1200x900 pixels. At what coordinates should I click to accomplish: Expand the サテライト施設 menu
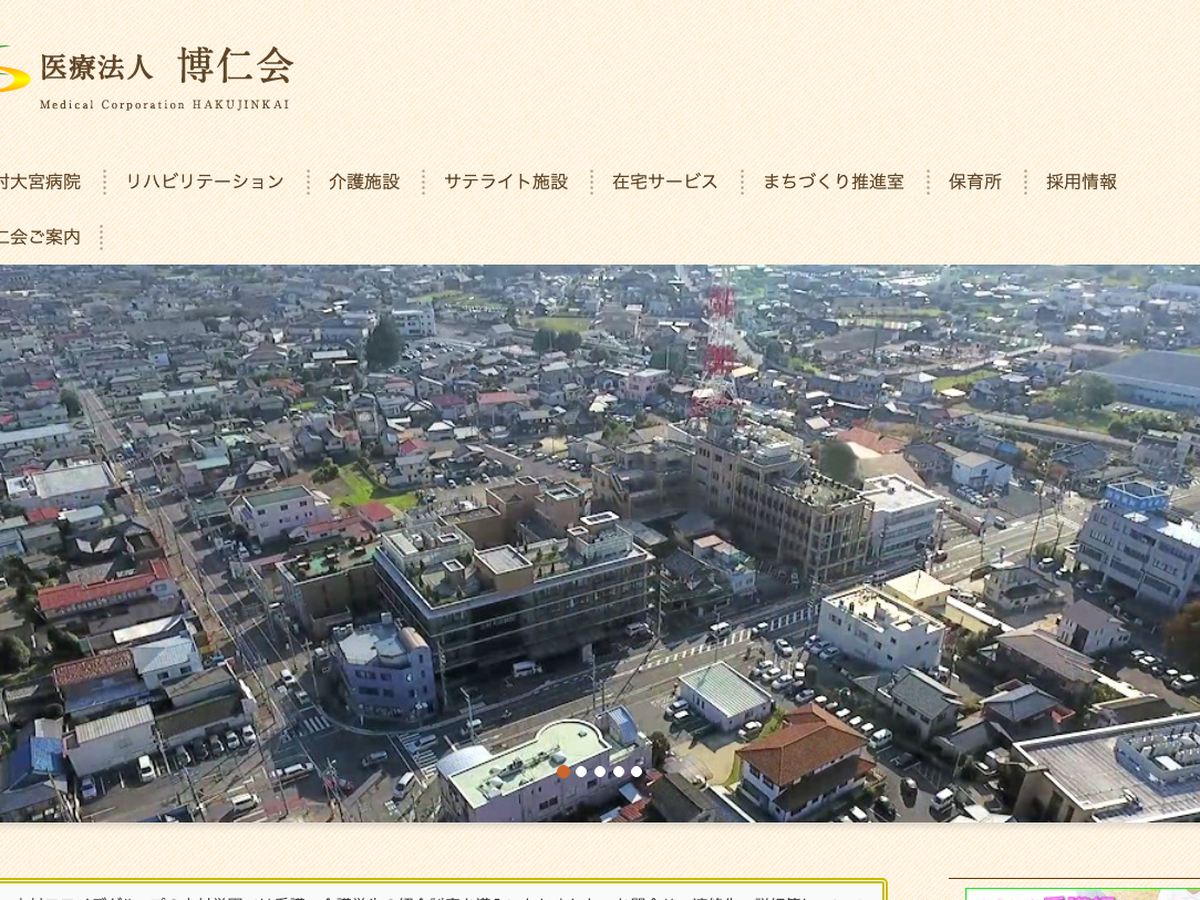pyautogui.click(x=506, y=182)
